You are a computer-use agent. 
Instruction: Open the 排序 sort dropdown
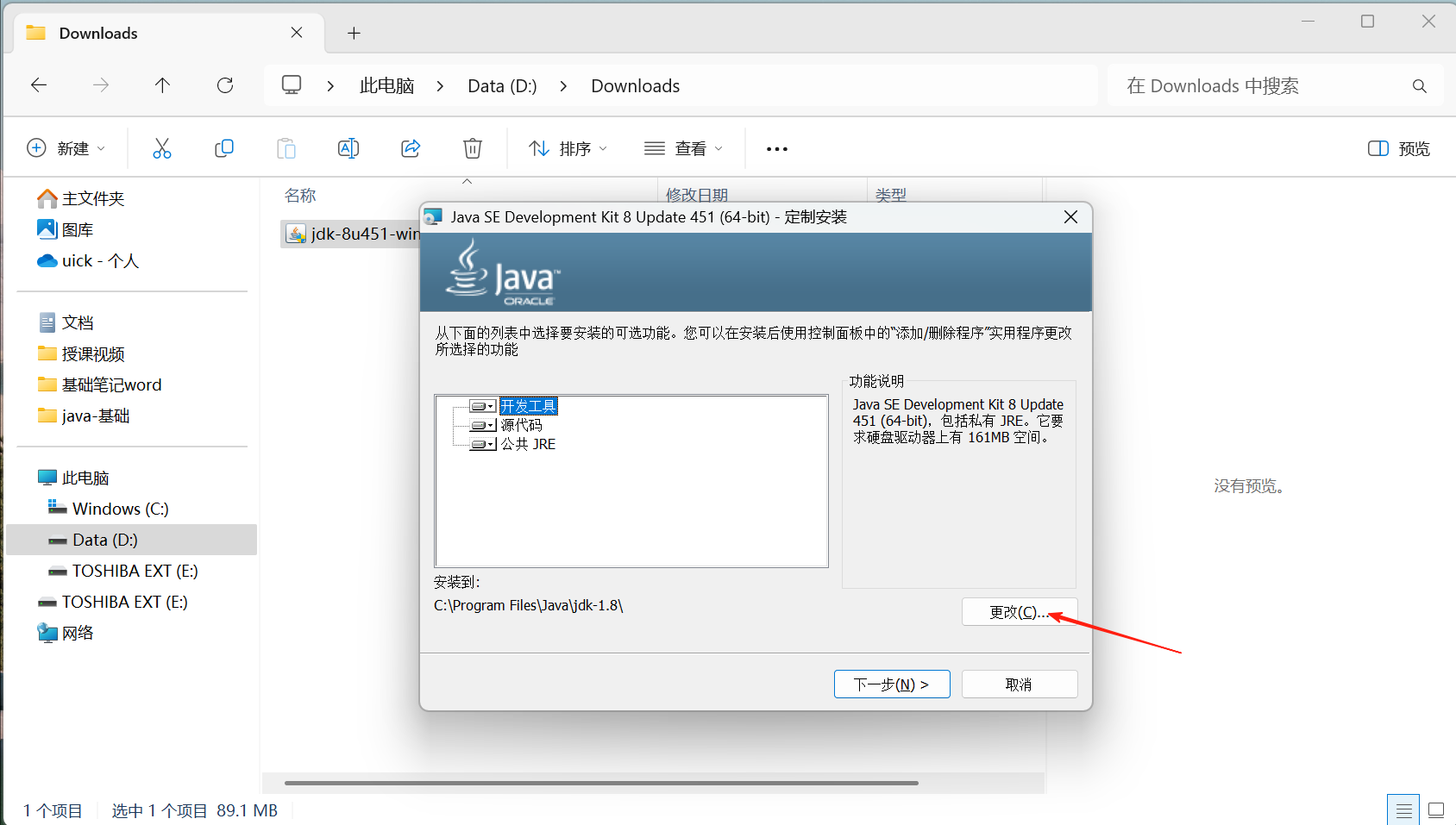tap(568, 147)
